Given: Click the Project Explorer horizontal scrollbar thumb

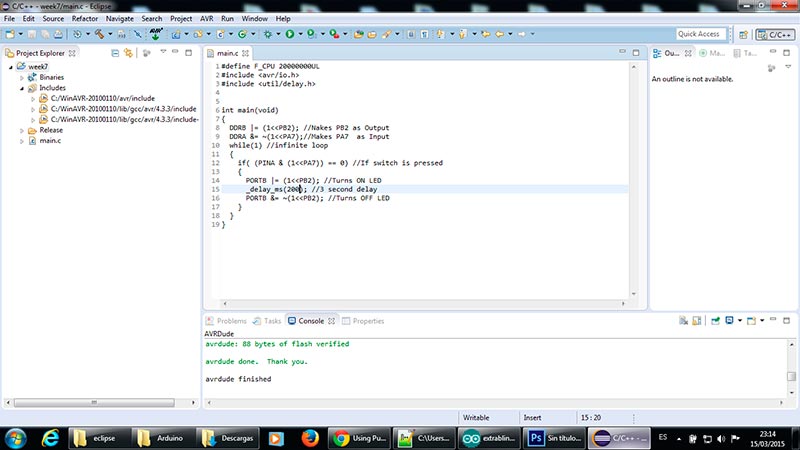Looking at the screenshot, I should tap(94, 403).
